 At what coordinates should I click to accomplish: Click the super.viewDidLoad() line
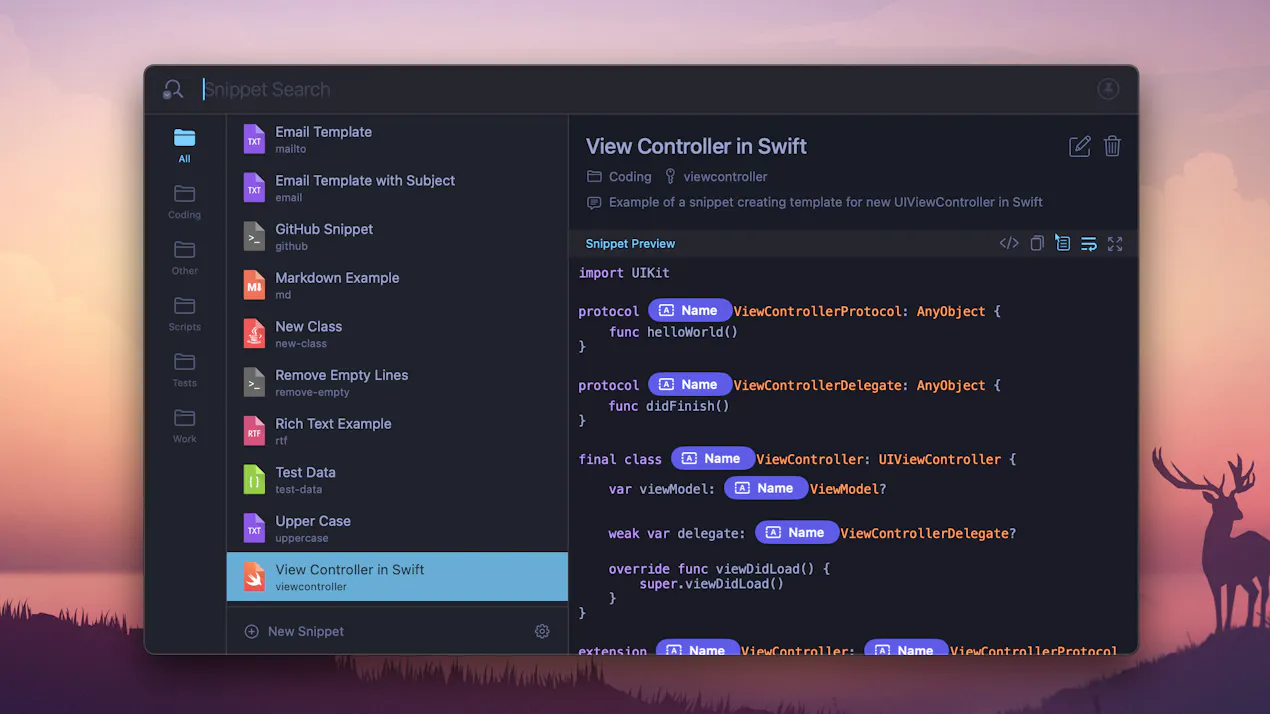tap(711, 584)
